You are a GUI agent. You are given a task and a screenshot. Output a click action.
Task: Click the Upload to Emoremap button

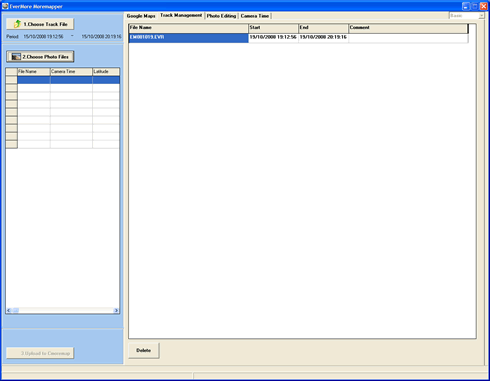[40, 353]
